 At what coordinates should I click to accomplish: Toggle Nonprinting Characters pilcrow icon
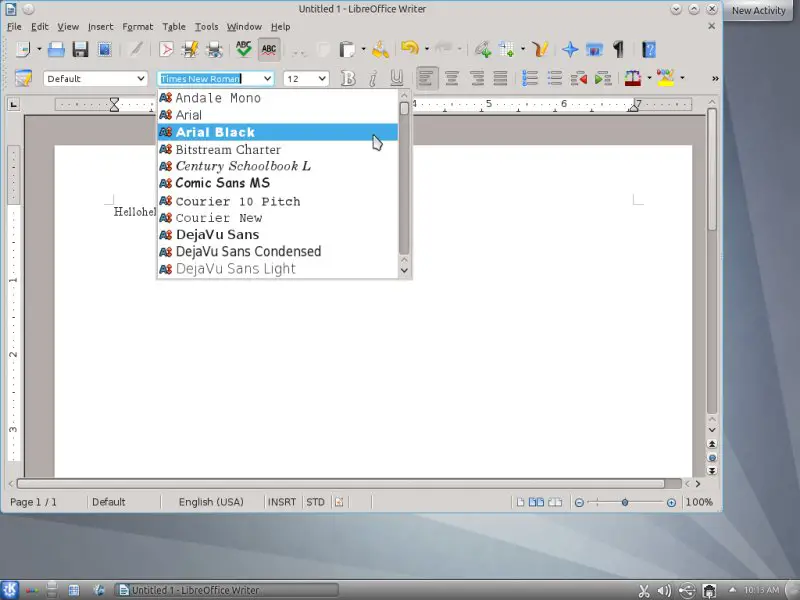tap(618, 49)
